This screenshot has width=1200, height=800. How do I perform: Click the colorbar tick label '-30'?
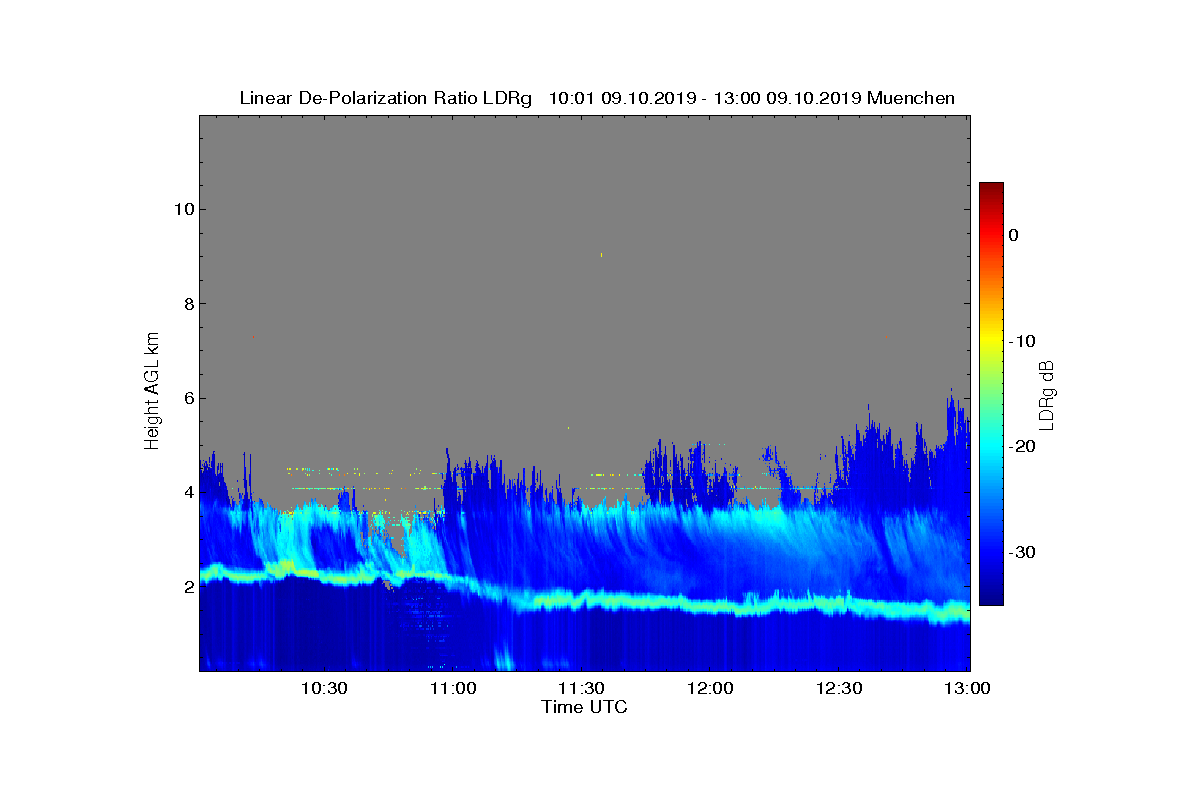pyautogui.click(x=1022, y=552)
